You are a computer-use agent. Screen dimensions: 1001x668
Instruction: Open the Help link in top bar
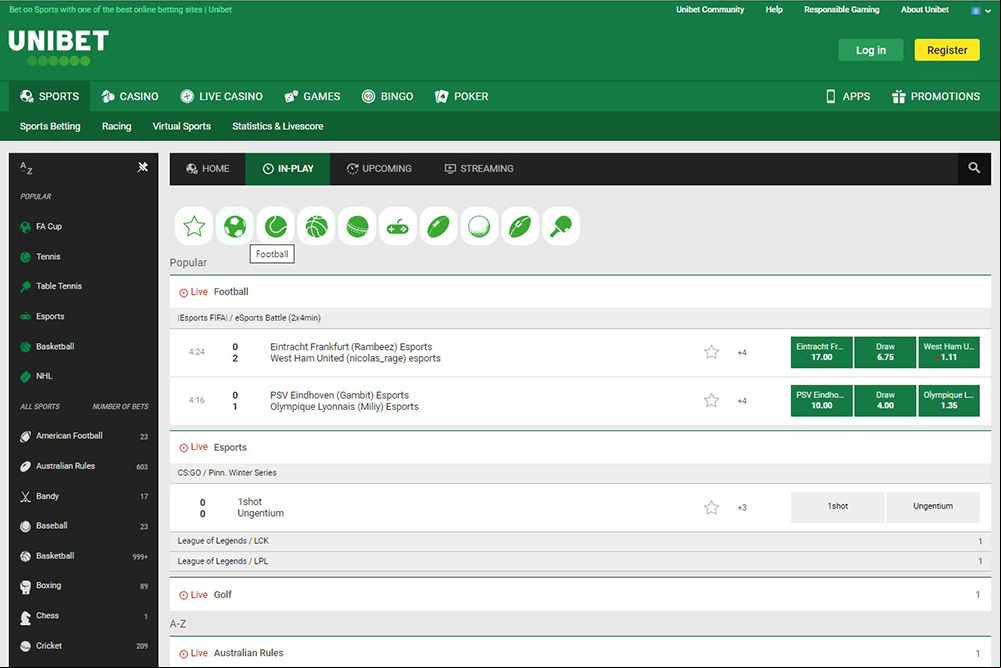coord(774,10)
